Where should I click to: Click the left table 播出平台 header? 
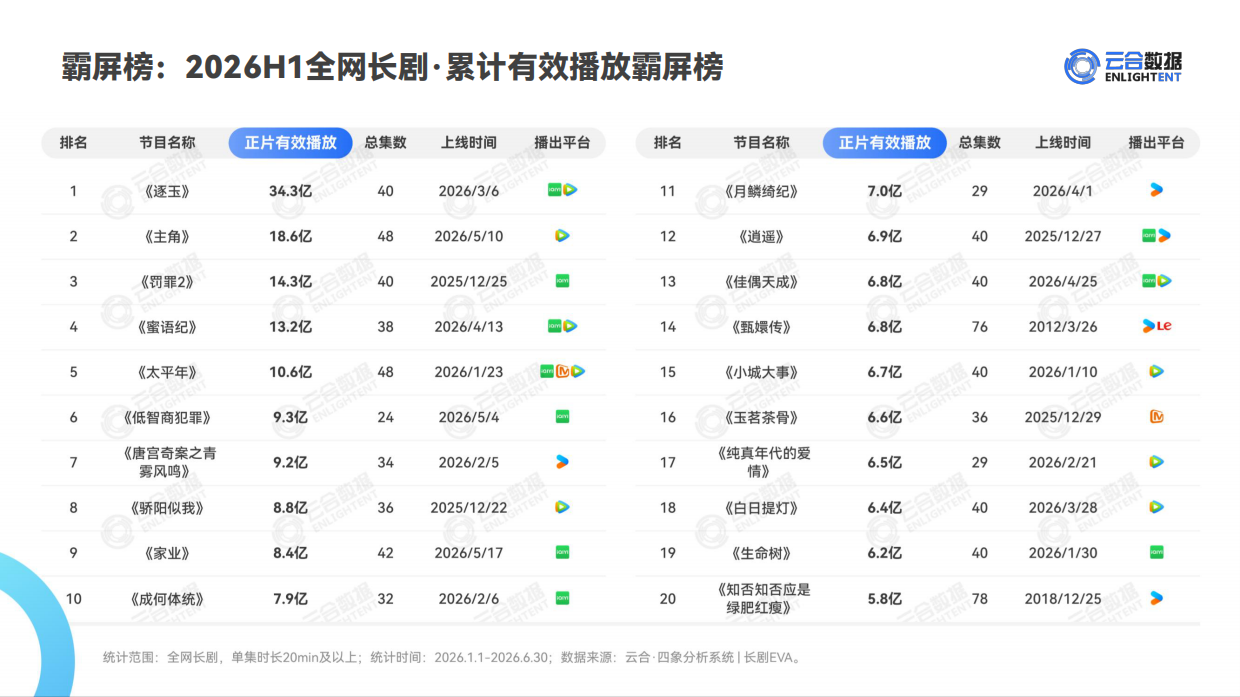tap(562, 143)
